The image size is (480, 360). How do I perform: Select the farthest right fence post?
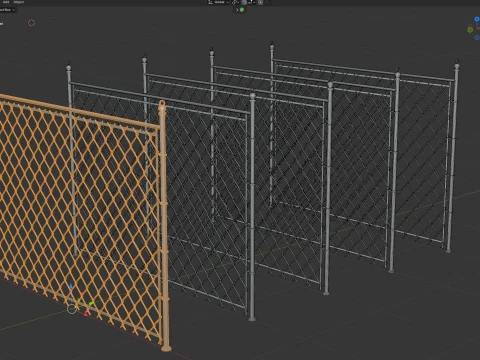pos(453,157)
